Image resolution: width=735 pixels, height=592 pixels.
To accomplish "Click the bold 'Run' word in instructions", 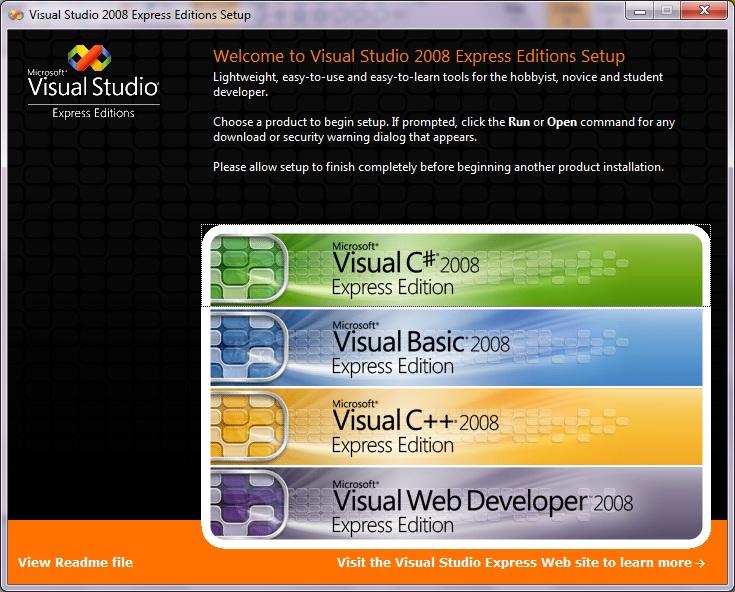I will tap(519, 122).
